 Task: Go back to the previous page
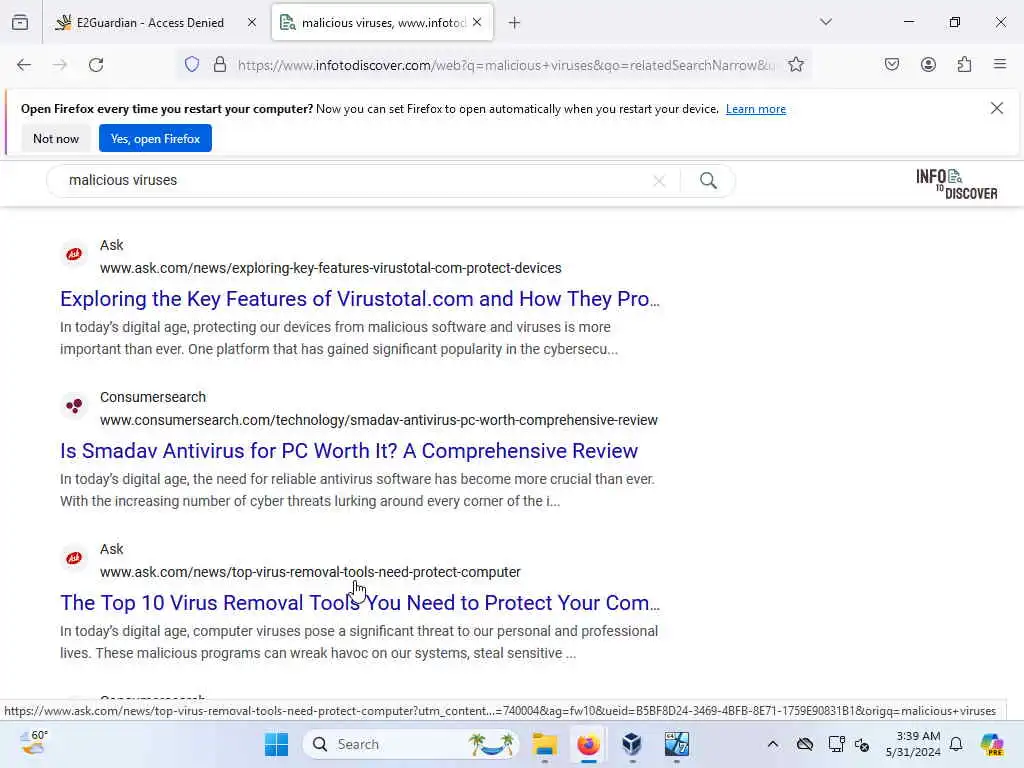24,65
